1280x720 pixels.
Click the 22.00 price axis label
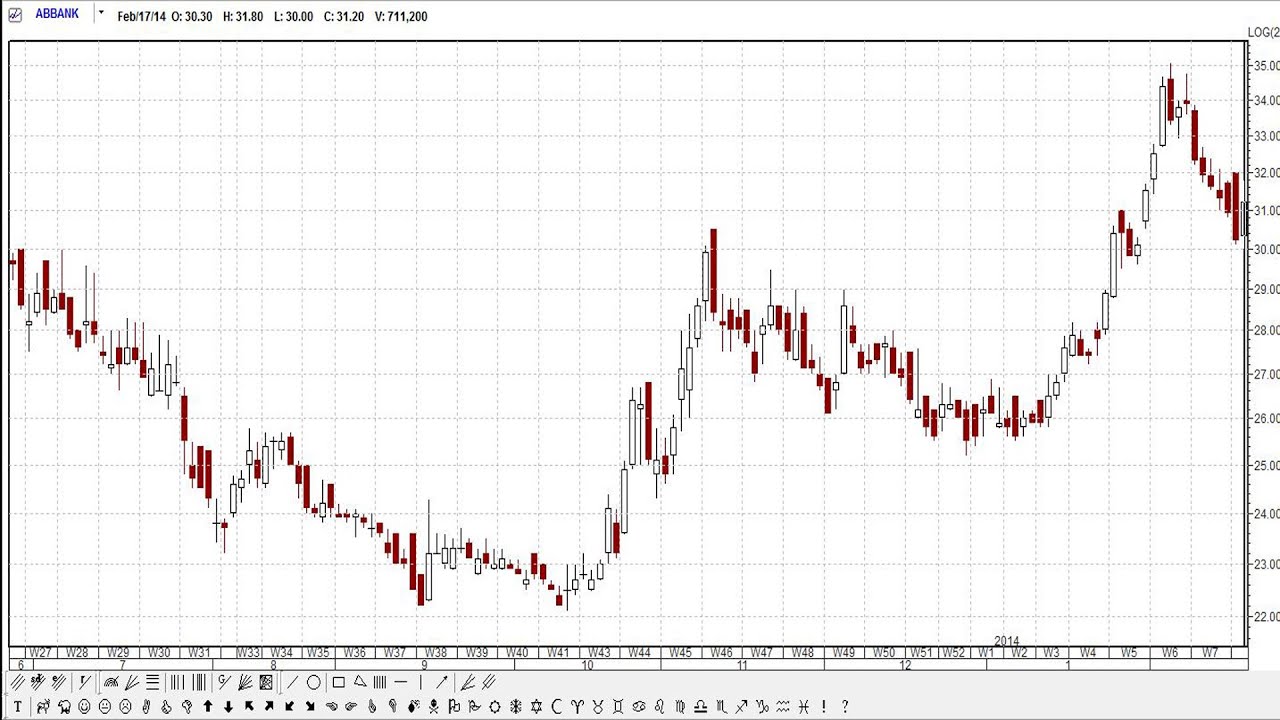1266,617
